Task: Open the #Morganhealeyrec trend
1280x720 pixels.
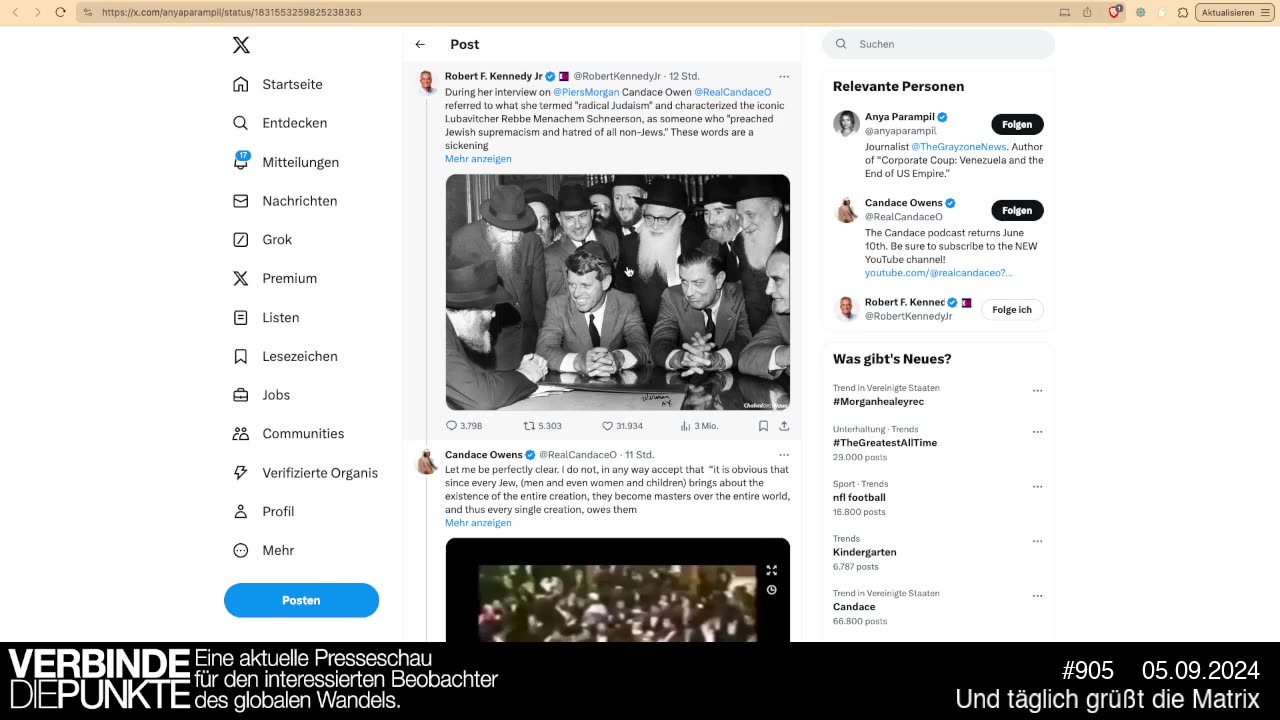Action: [878, 402]
